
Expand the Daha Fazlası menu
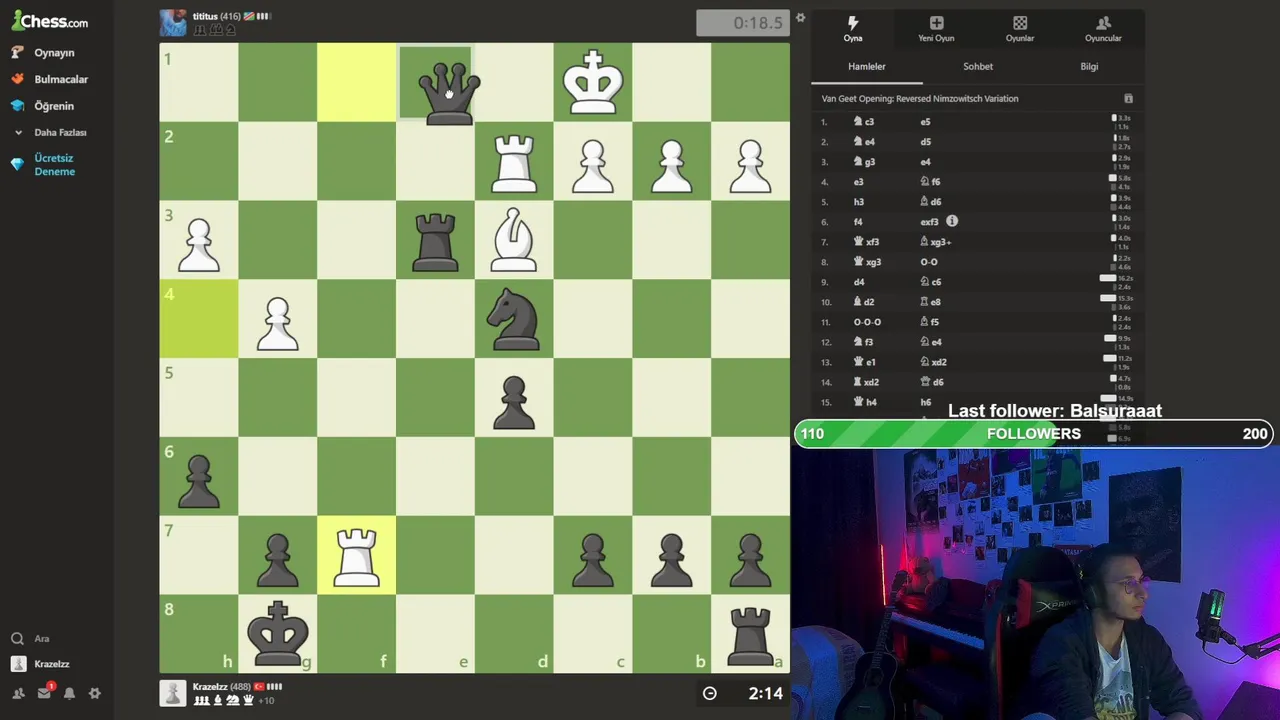(50, 132)
